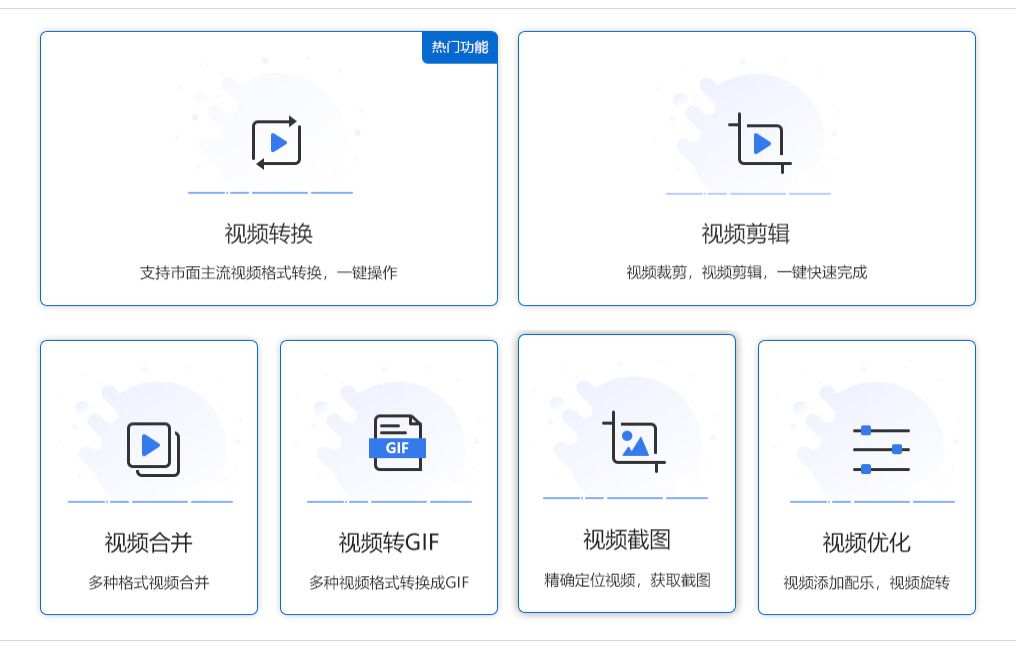Viewport: 1016px width, 649px height.
Task: Open the 视频转换 title
Action: (x=269, y=234)
